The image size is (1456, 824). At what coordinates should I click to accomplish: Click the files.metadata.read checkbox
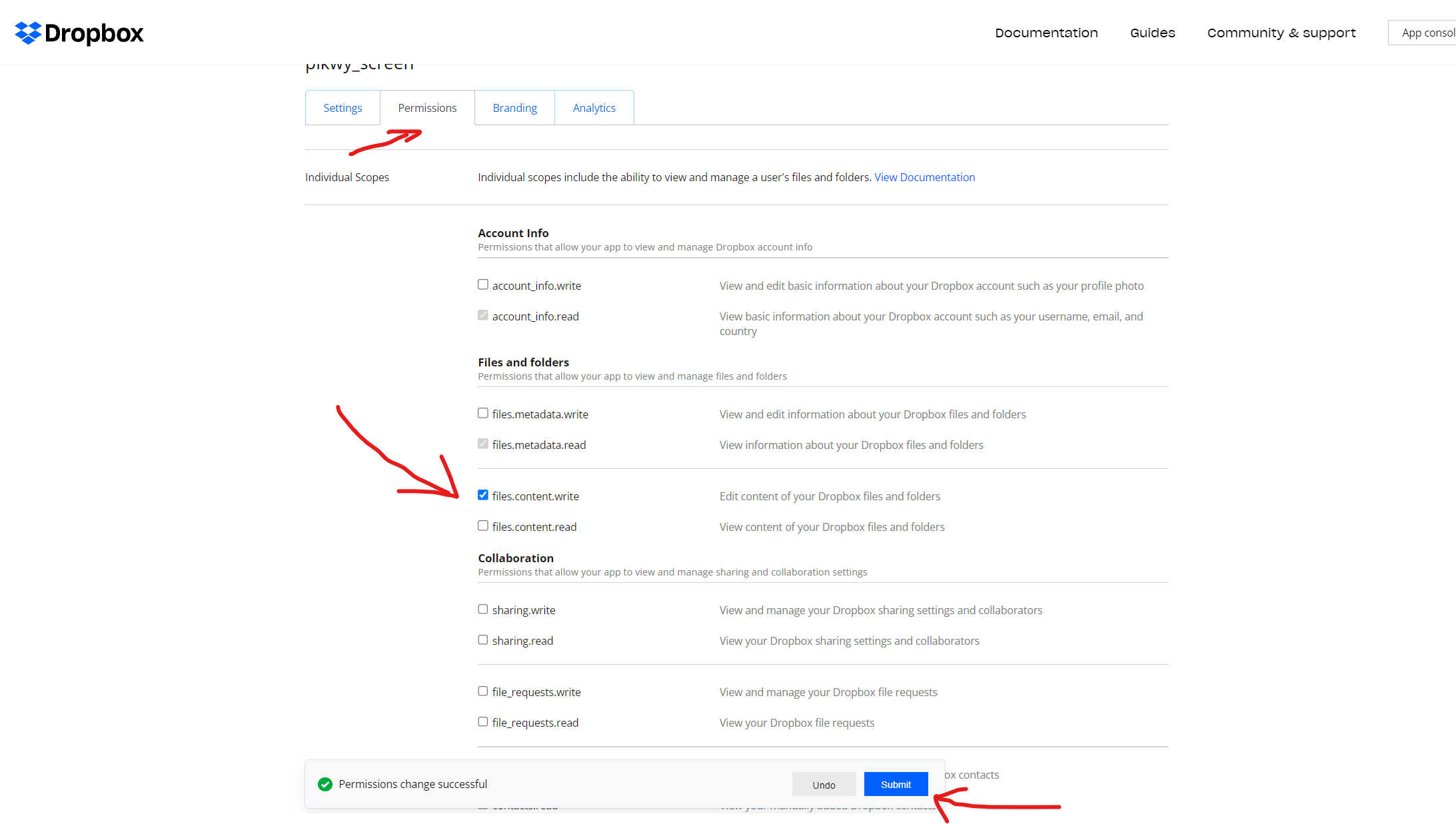point(483,444)
